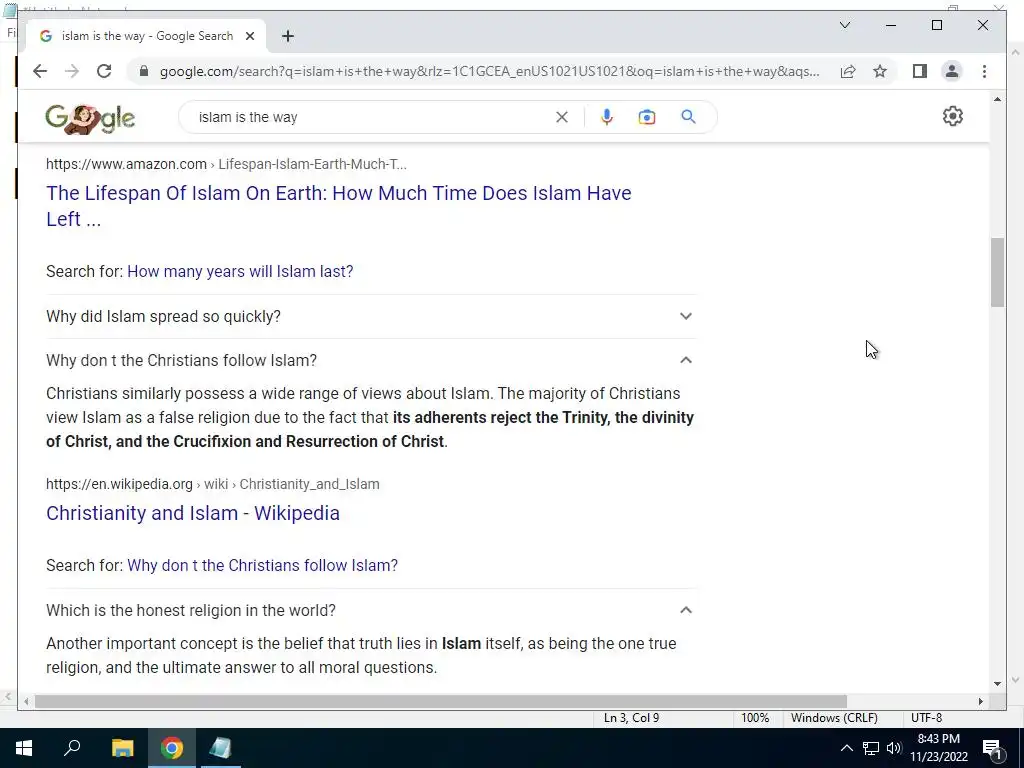1024x768 pixels.
Task: Expand 'Why did Islam spread so quickly?'
Action: click(371, 316)
